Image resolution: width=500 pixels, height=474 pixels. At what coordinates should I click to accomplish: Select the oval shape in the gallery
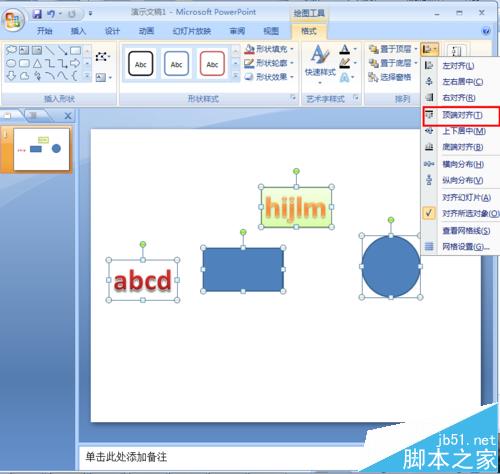pyautogui.click(x=11, y=63)
